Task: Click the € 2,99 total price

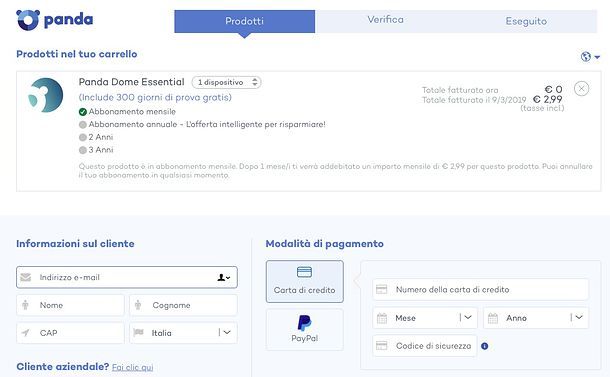Action: click(547, 100)
